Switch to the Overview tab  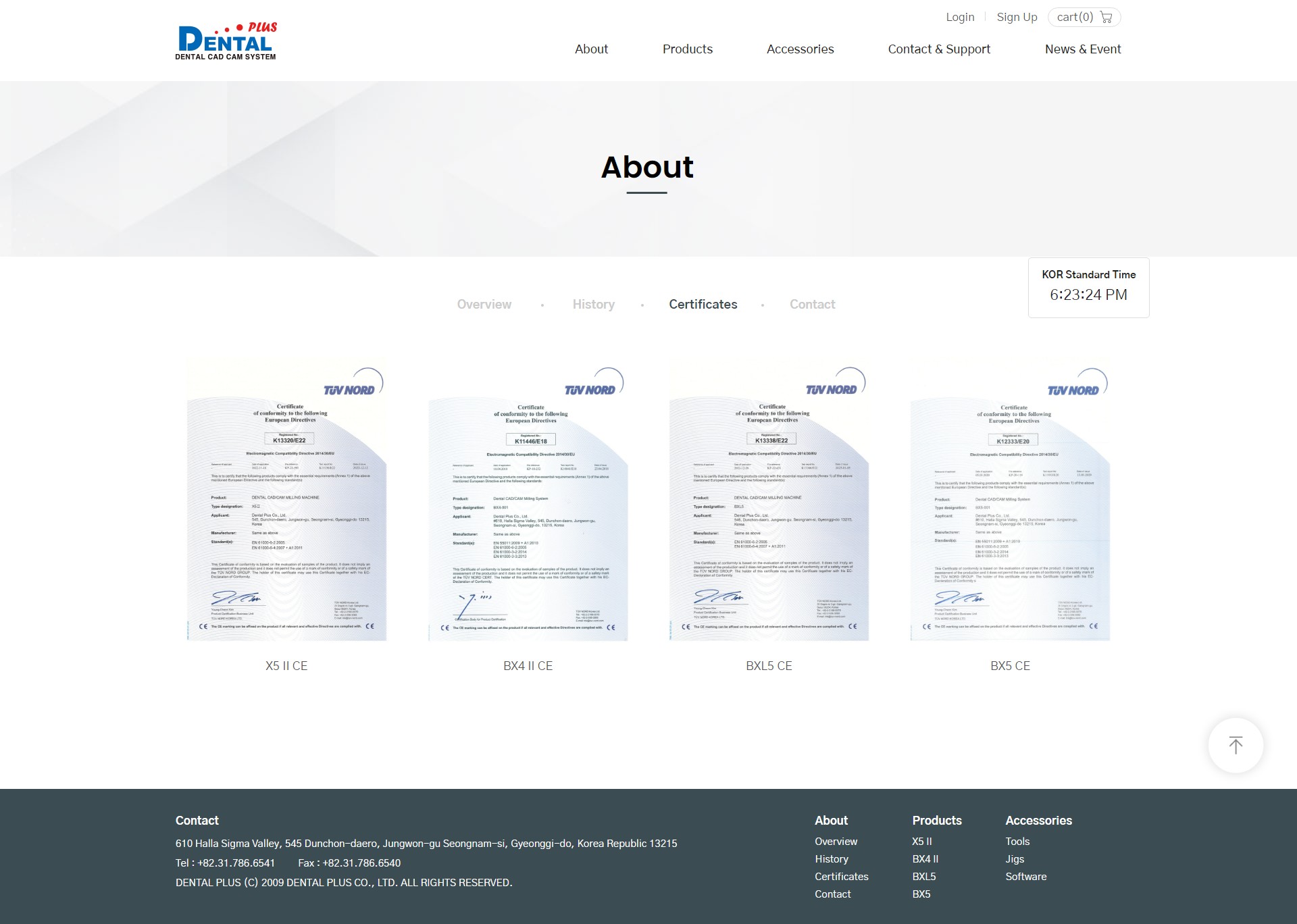click(484, 304)
